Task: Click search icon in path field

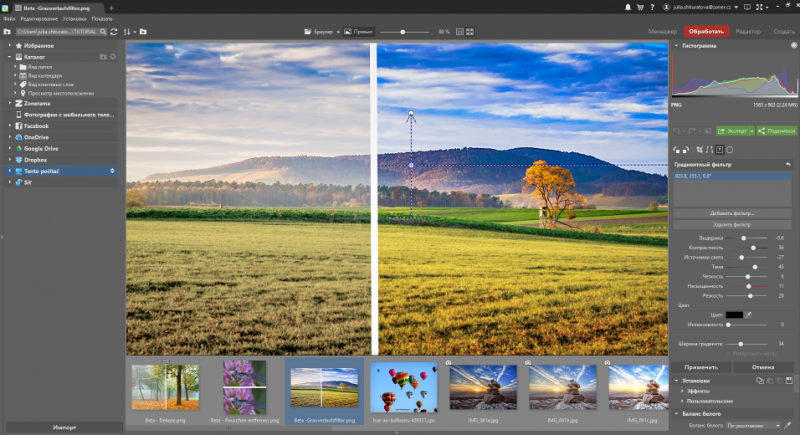Action: [103, 32]
